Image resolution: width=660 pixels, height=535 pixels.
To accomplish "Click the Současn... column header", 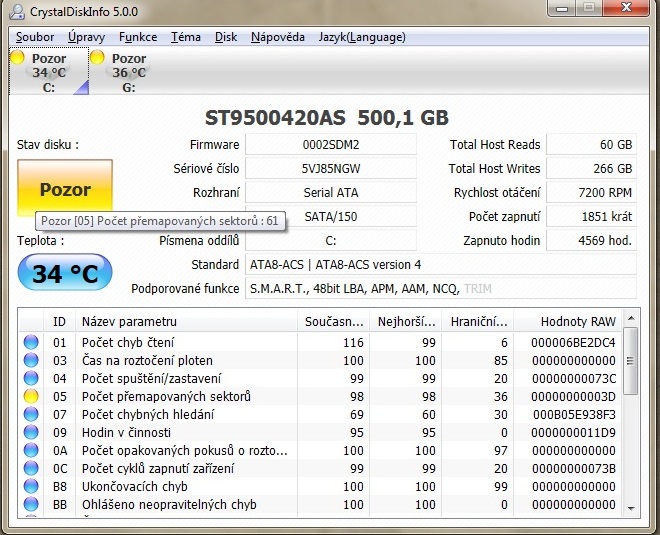I will pyautogui.click(x=333, y=322).
